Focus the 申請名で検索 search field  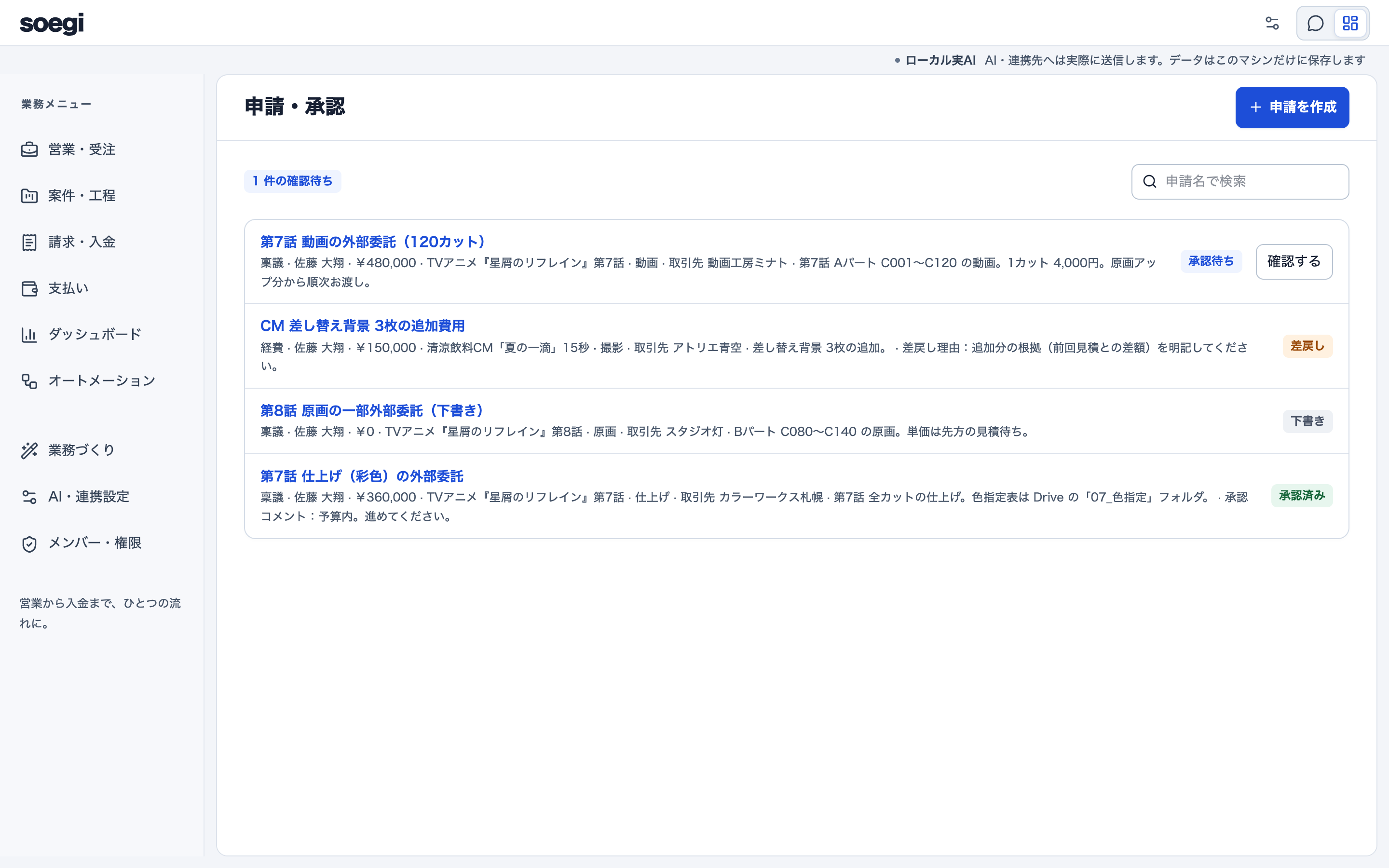coord(1240,181)
